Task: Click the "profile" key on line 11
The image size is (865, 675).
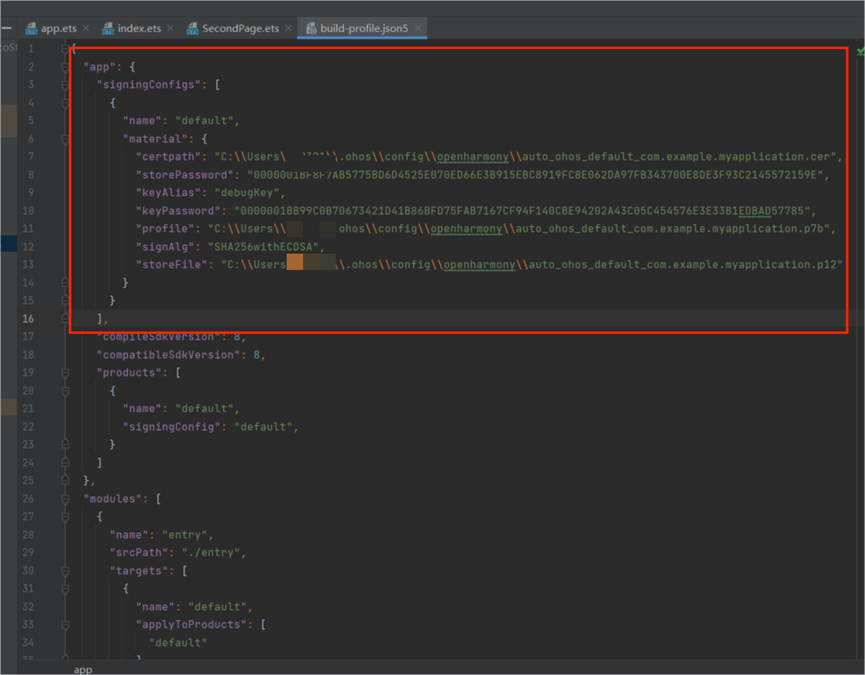Action: pos(165,229)
